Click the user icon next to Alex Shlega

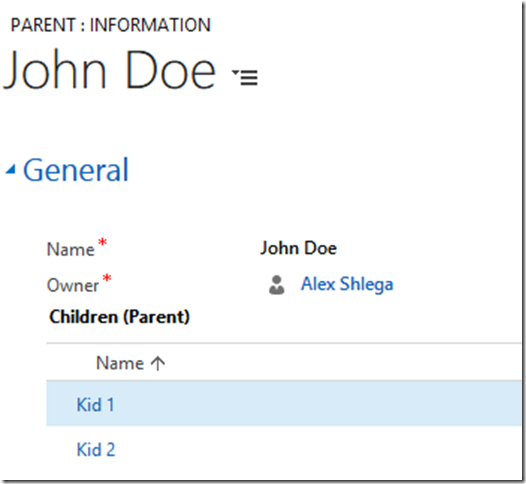pos(277,285)
